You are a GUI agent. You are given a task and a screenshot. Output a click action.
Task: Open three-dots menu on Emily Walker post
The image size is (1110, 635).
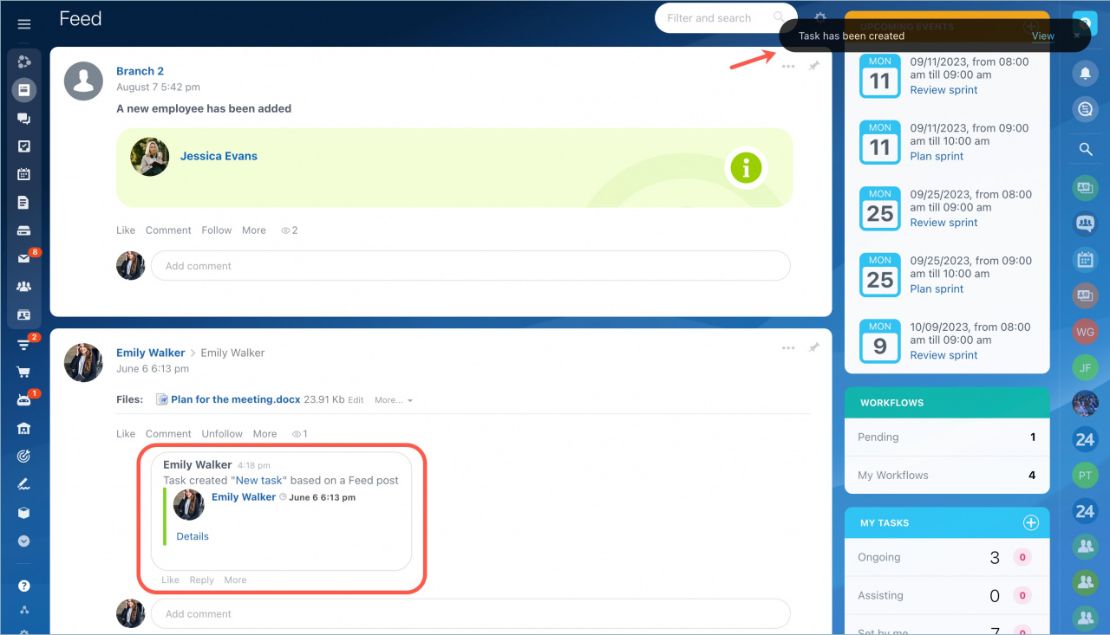click(788, 348)
